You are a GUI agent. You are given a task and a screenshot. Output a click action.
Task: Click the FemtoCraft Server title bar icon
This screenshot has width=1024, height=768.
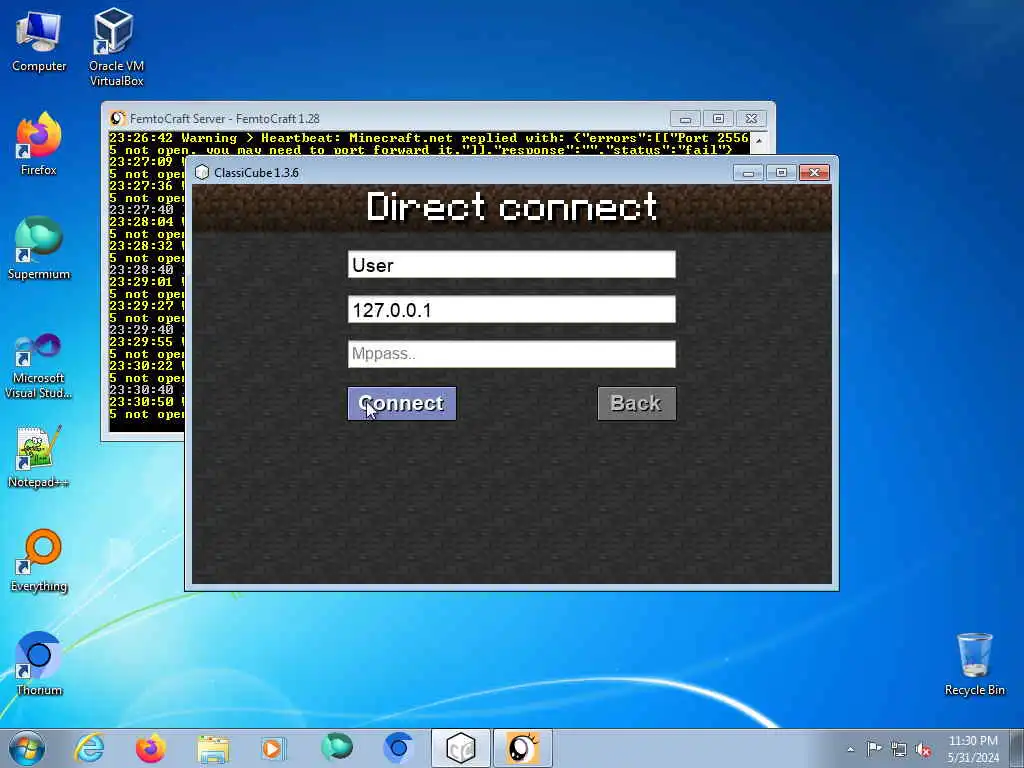(117, 118)
